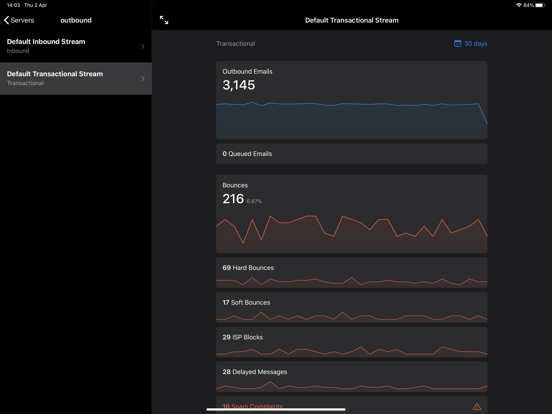Image resolution: width=552 pixels, height=414 pixels.
Task: Open the Outbound Emails 3,145 chart
Action: pos(352,100)
